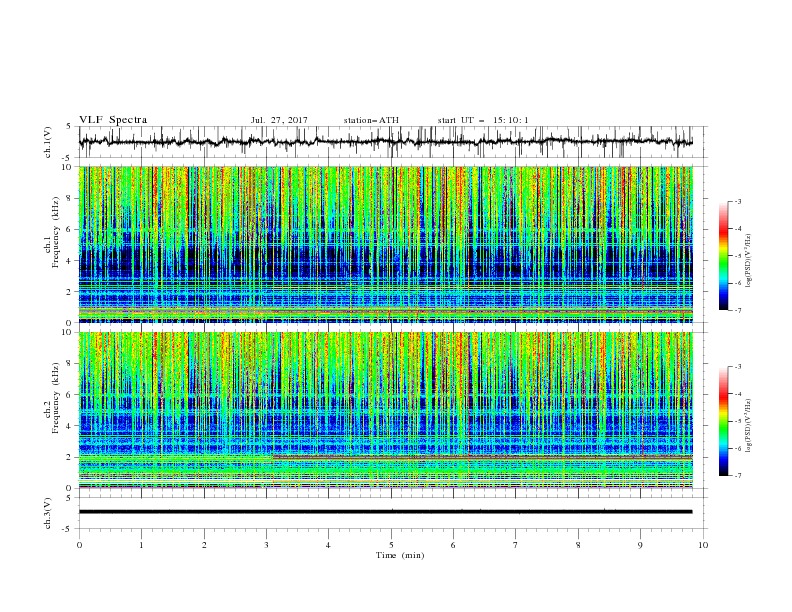Click the ch.1 voltage waveform trace
Viewport: 792px width, 612px height.
pyautogui.click(x=385, y=142)
